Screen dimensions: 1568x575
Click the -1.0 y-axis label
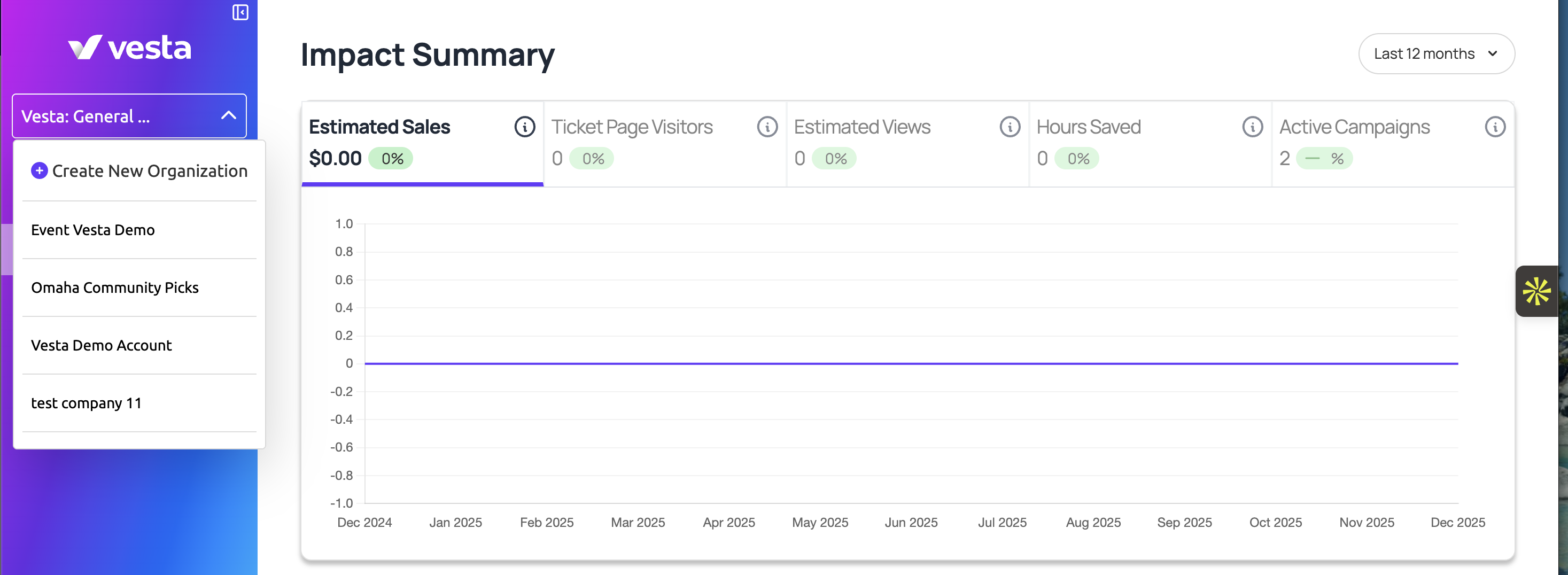(341, 503)
